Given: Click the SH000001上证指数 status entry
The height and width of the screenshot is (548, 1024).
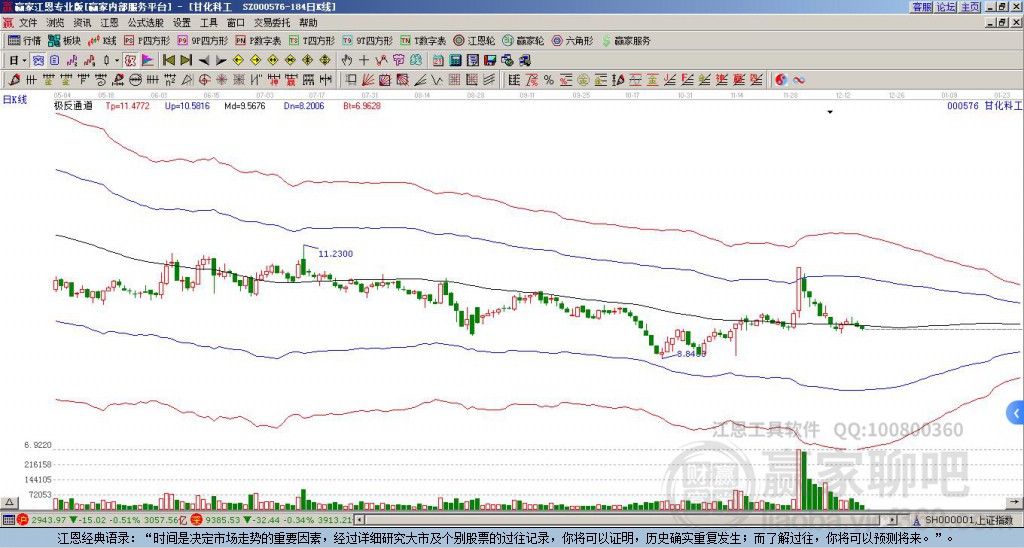Looking at the screenshot, I should tap(969, 520).
